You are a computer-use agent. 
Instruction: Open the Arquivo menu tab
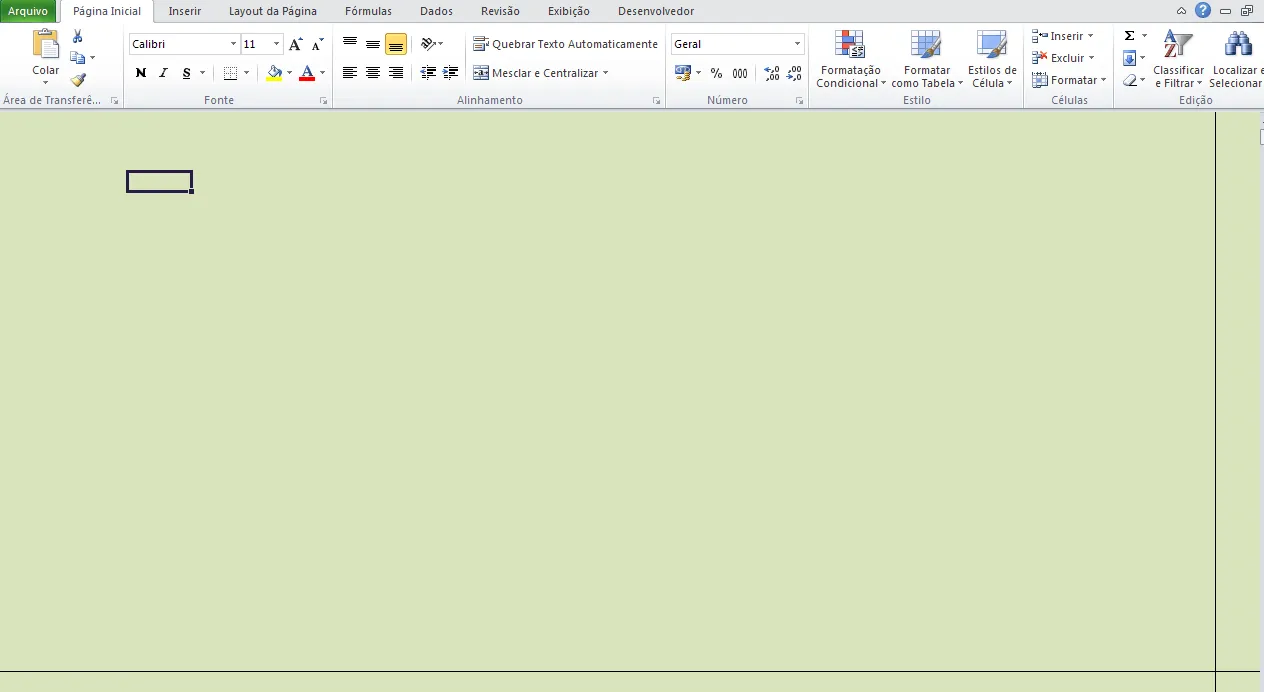tap(28, 11)
